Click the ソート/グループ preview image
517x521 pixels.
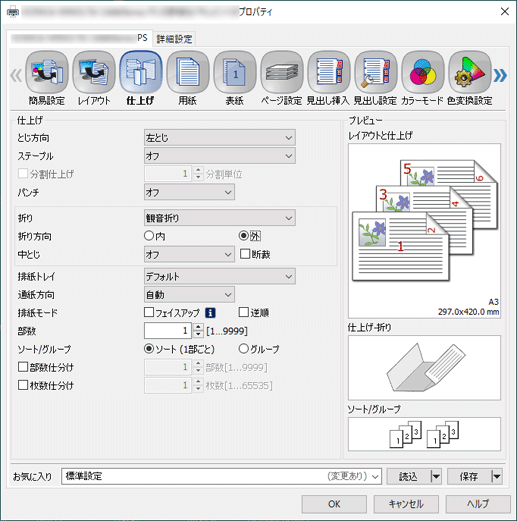point(424,434)
